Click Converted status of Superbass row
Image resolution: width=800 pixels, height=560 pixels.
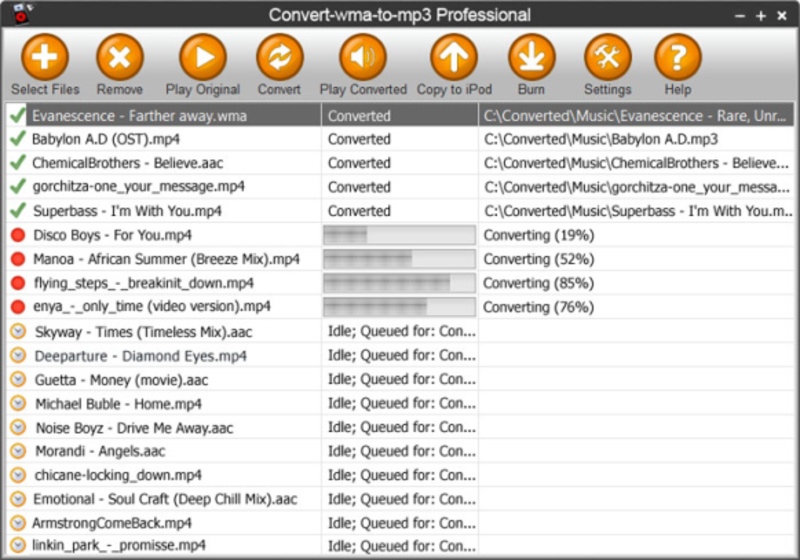[x=359, y=211]
